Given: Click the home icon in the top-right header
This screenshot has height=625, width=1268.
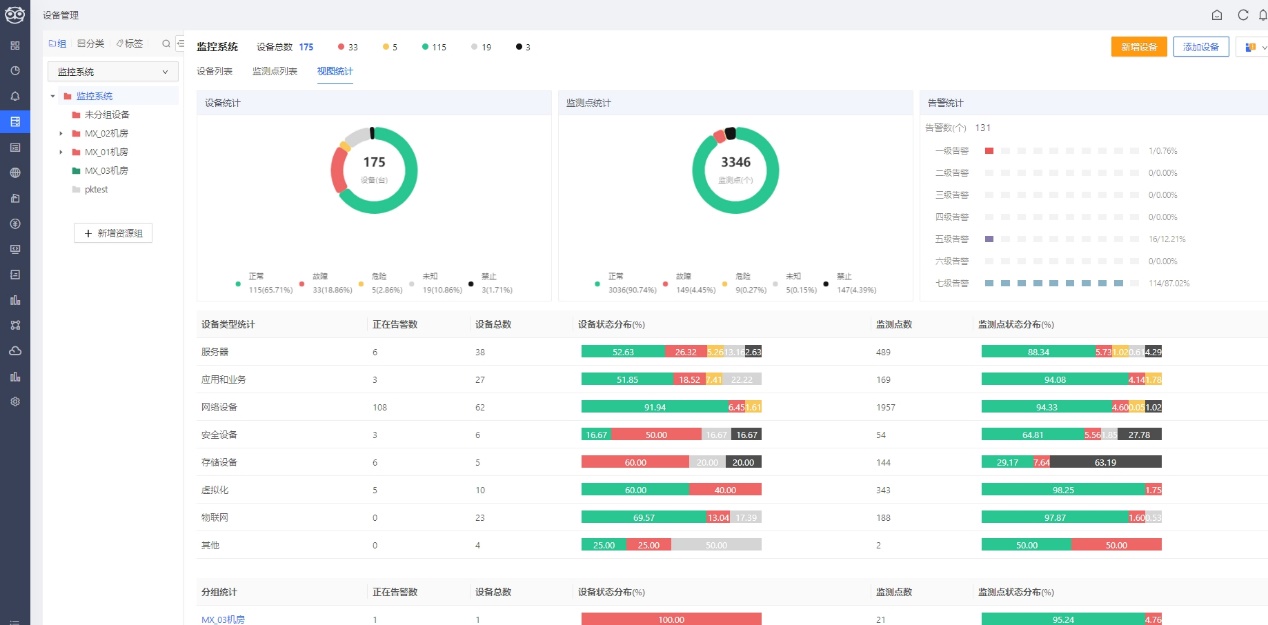Looking at the screenshot, I should point(1217,15).
